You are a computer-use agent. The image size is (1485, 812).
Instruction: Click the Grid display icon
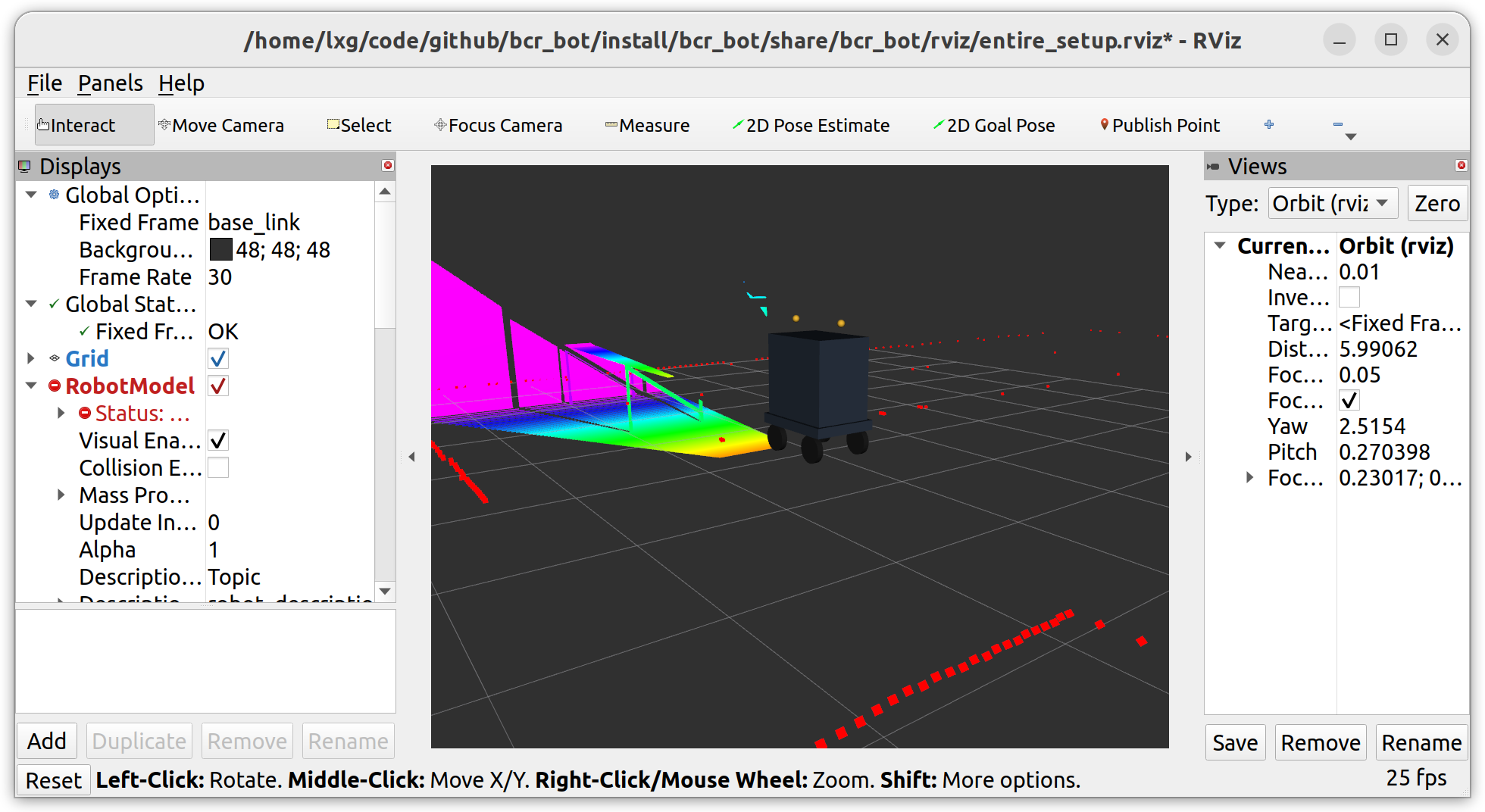[55, 358]
